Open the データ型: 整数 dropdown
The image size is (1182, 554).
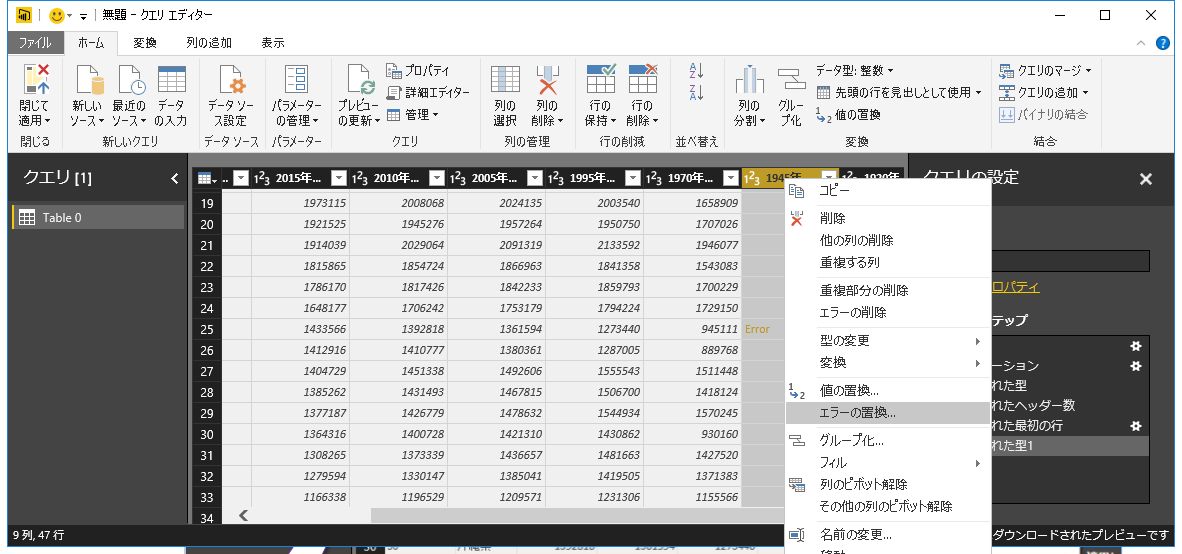pos(855,71)
